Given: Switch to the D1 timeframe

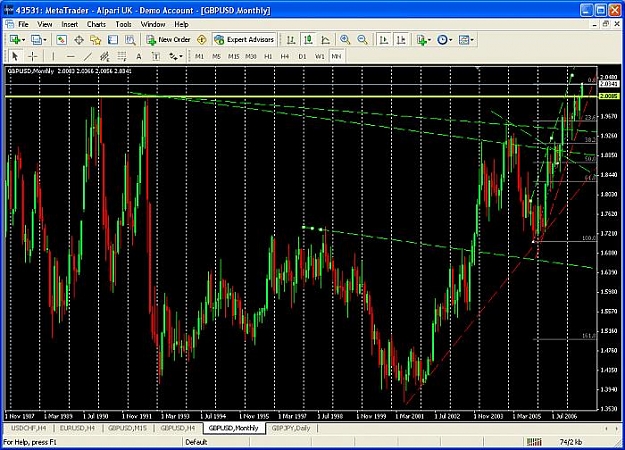Looking at the screenshot, I should (303, 57).
